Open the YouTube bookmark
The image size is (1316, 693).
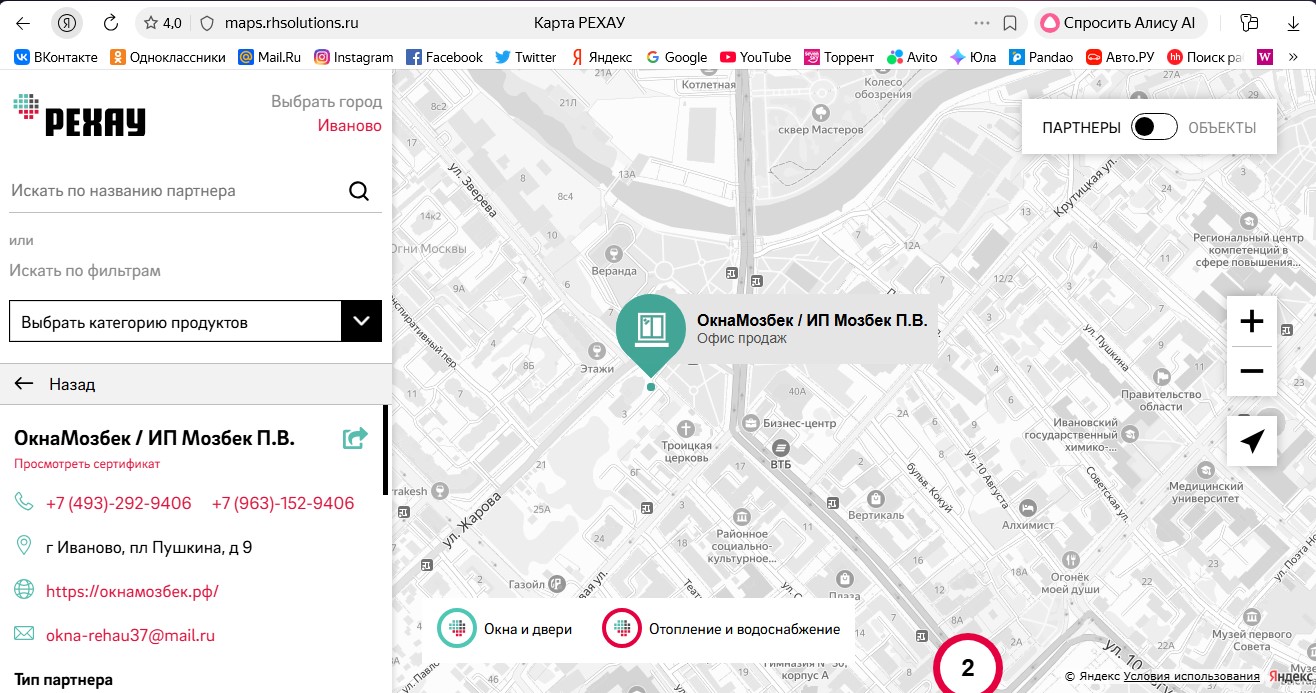[755, 57]
